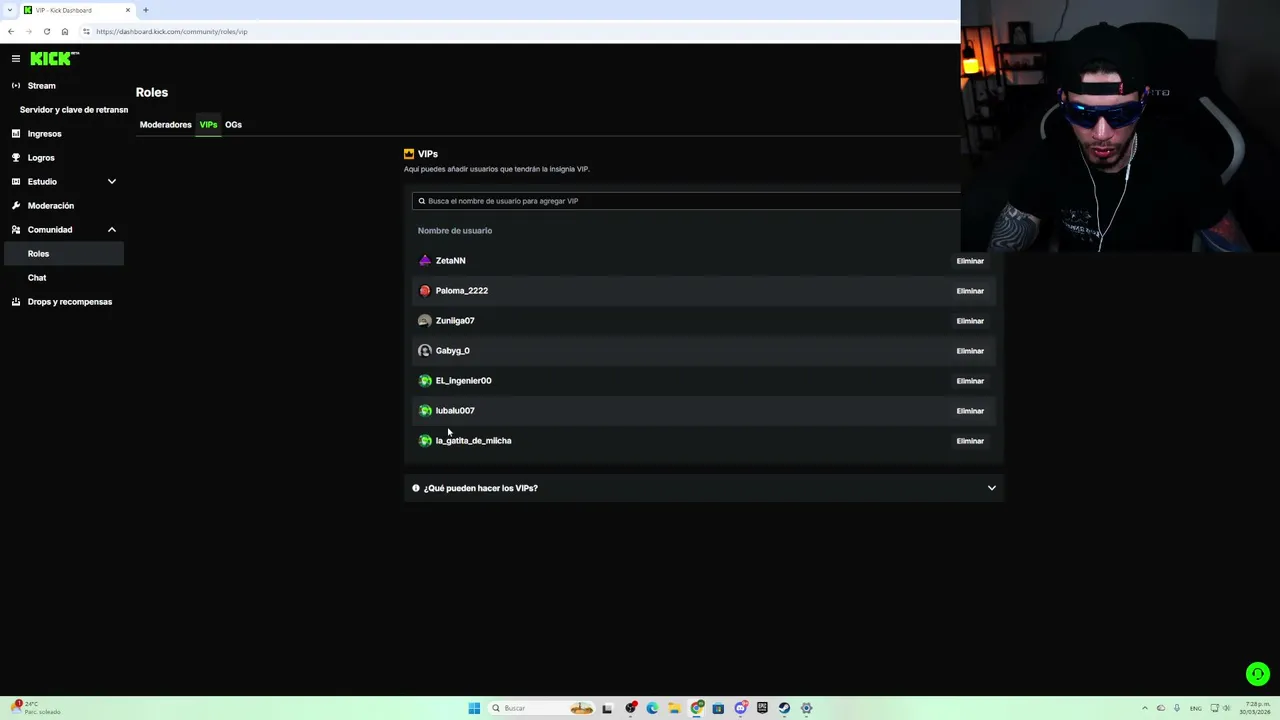Collapse the Comunidad sidebar section
Image resolution: width=1280 pixels, height=720 pixels.
coord(112,230)
